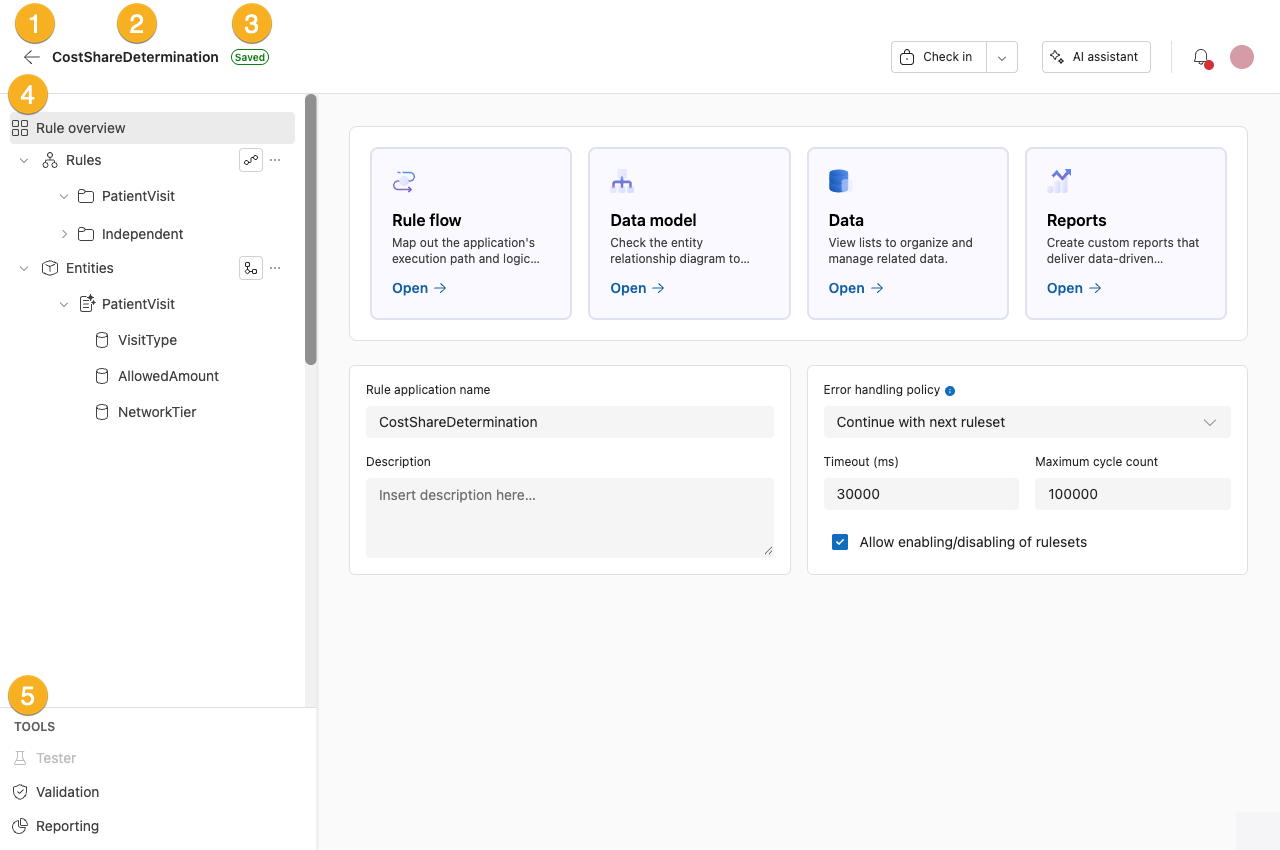1280x850 pixels.
Task: Open the Rule flow panel icon
Action: click(x=403, y=181)
